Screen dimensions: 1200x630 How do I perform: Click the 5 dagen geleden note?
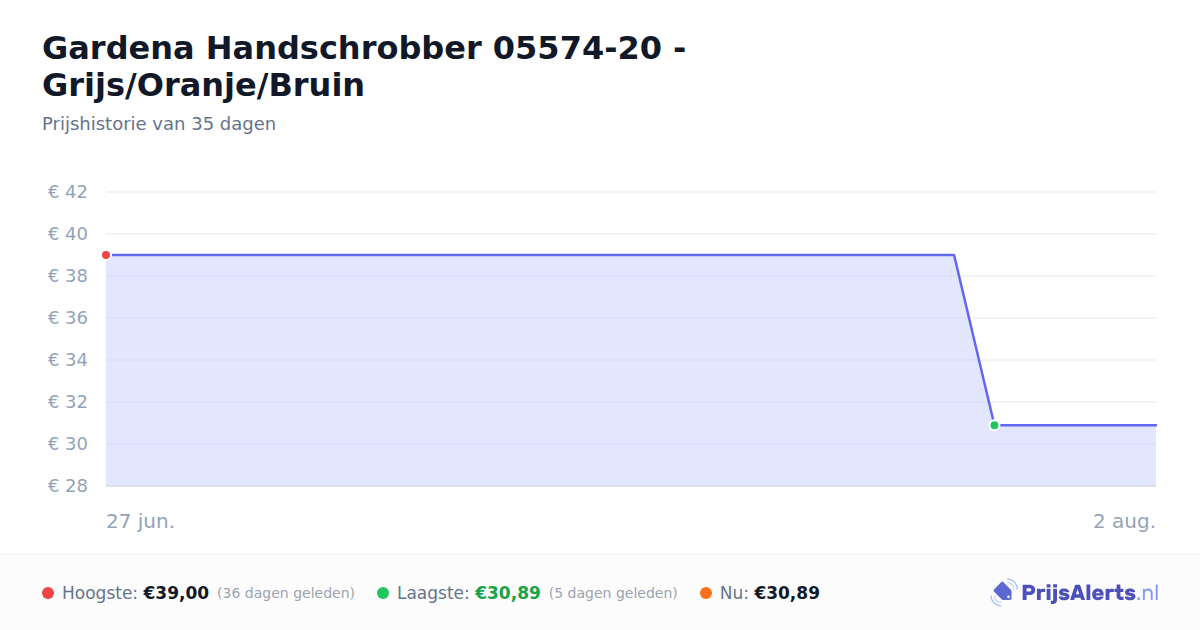click(x=613, y=593)
